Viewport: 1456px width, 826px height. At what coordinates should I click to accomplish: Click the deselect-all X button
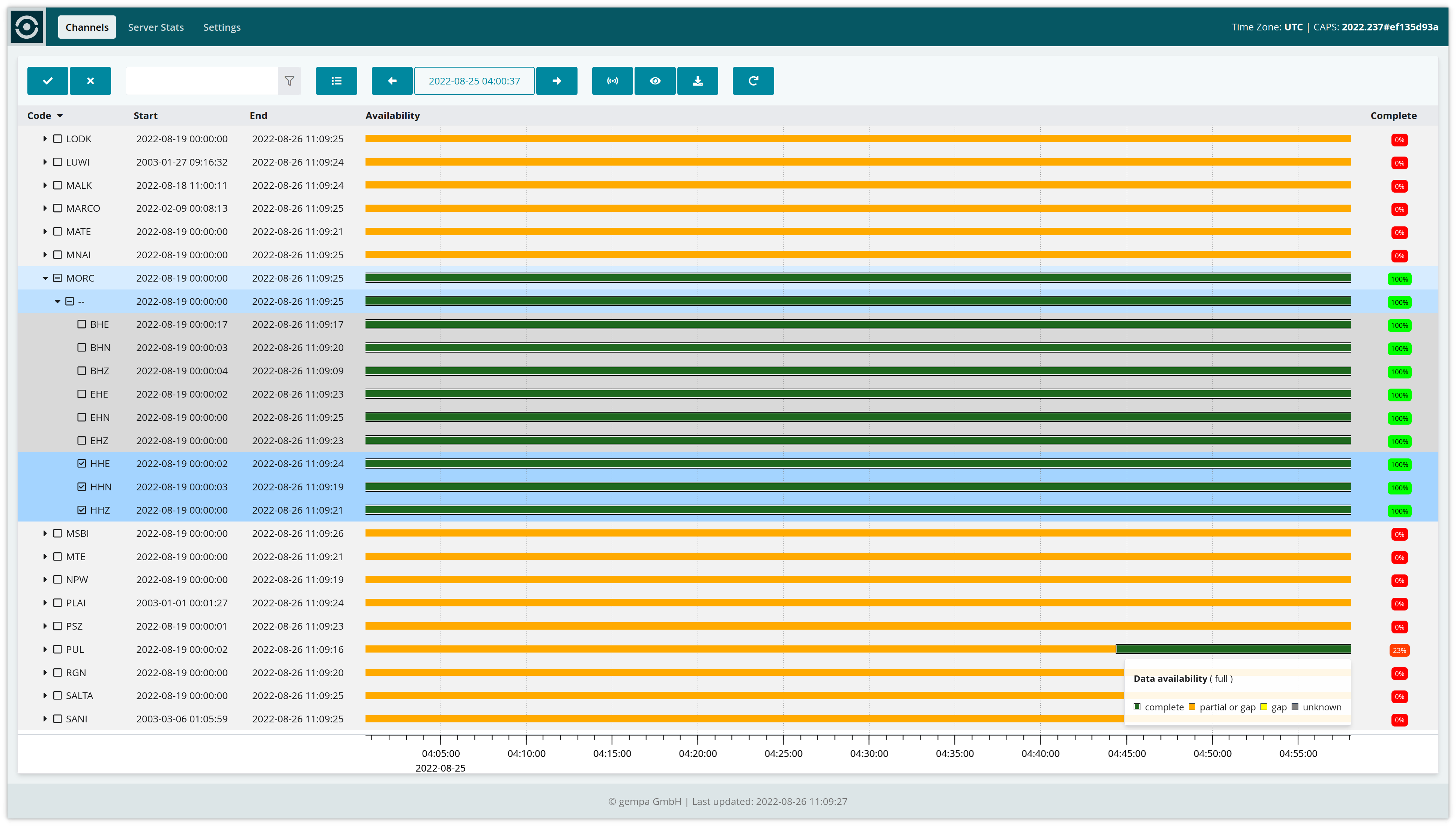[x=90, y=81]
